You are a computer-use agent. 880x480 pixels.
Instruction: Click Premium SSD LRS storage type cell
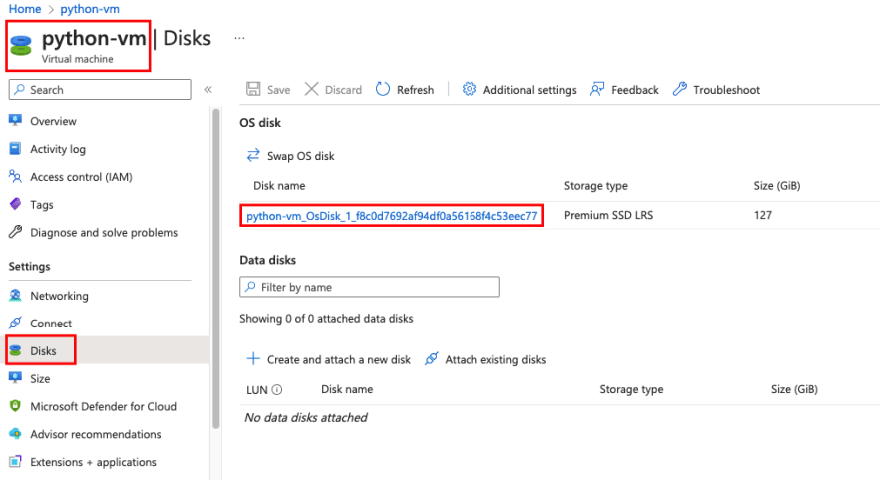[608, 215]
